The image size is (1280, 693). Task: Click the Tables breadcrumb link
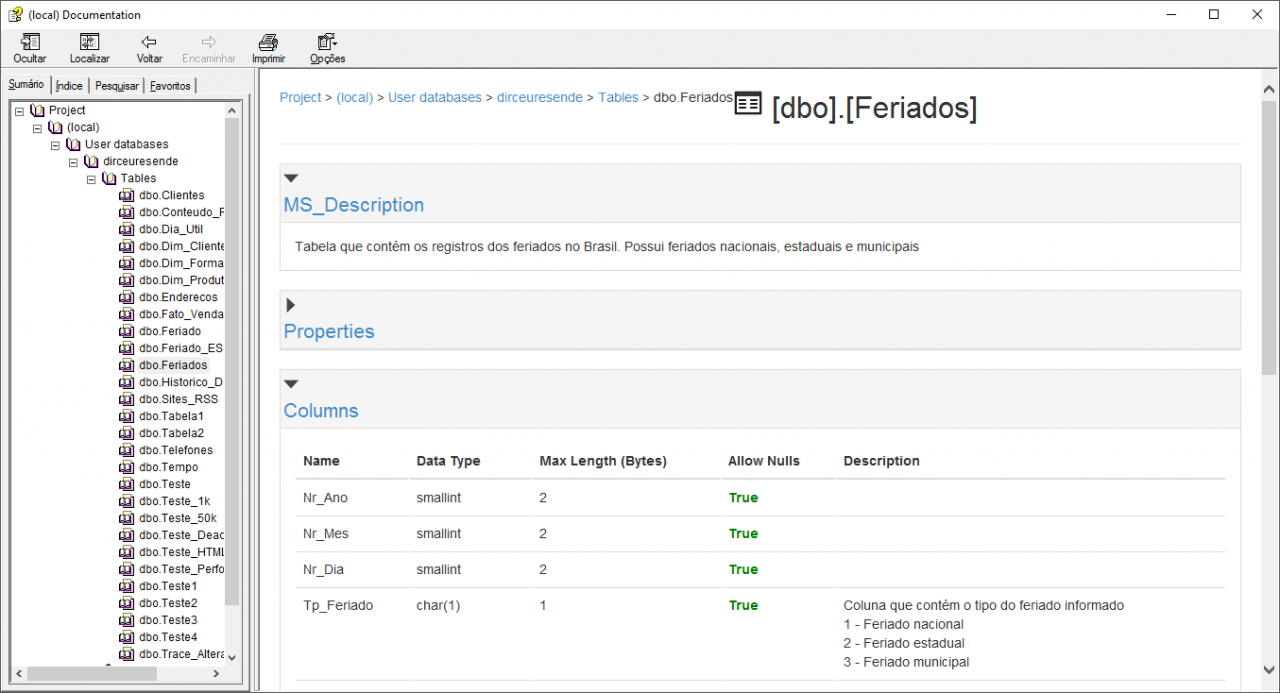[x=618, y=97]
